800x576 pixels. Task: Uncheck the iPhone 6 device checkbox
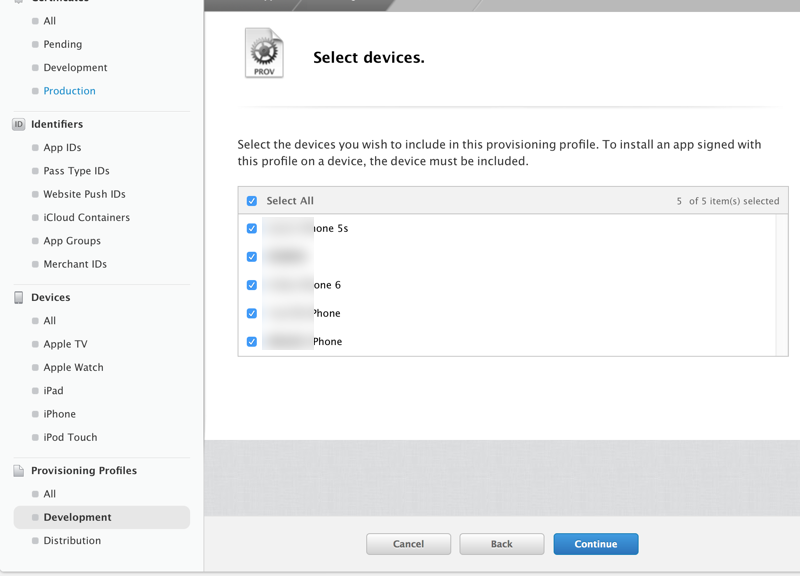252,285
